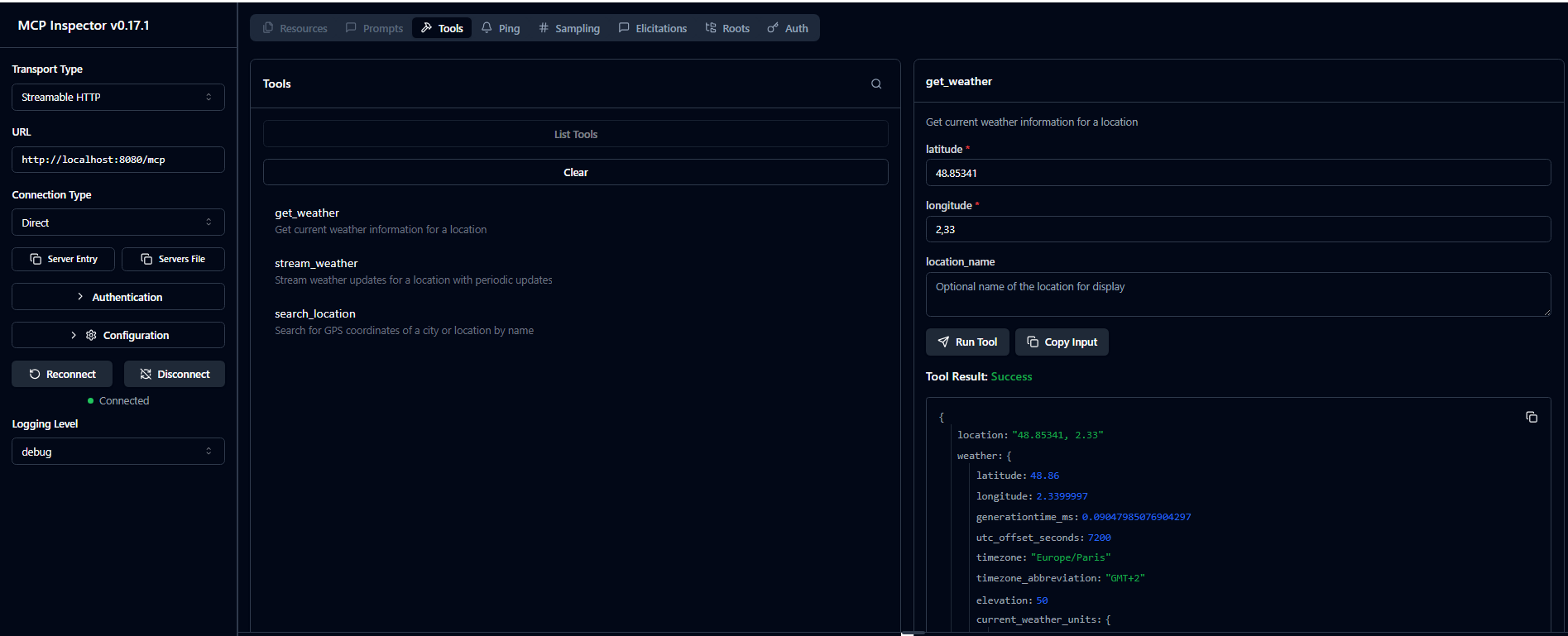Expand the Configuration section
The width and height of the screenshot is (1568, 636).
coord(117,335)
